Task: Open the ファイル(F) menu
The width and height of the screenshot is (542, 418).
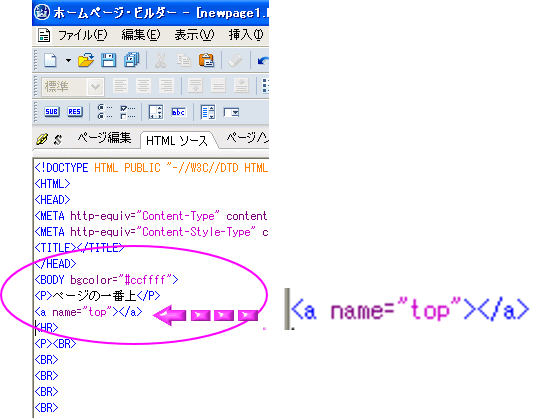Action: click(x=82, y=35)
